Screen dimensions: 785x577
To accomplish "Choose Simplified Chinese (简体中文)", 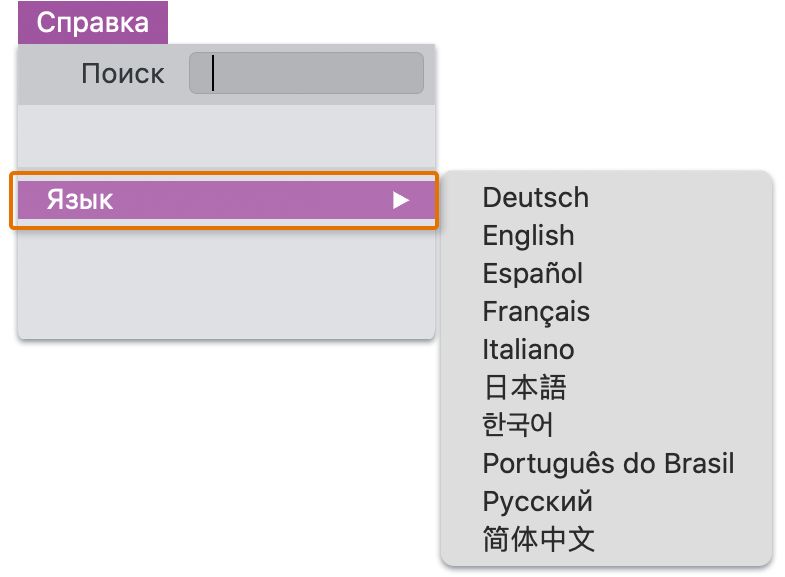I will (x=538, y=540).
